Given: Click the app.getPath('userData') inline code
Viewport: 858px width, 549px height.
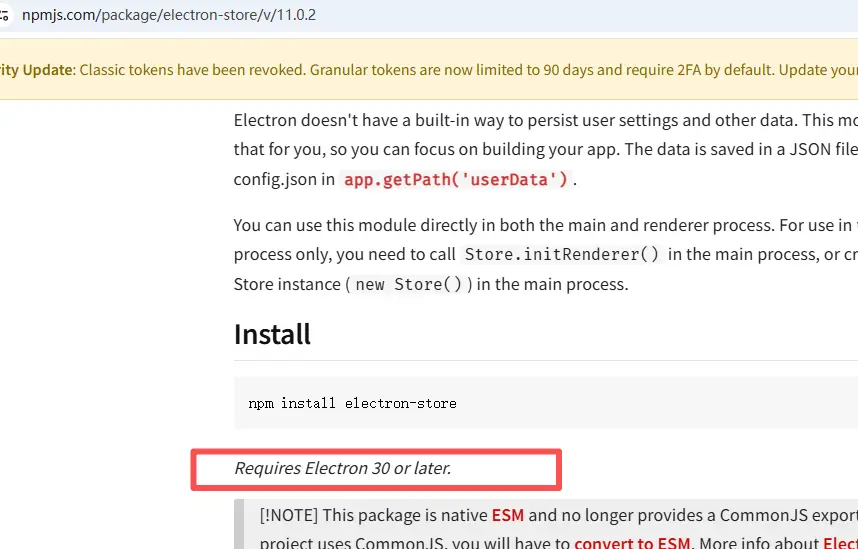Looking at the screenshot, I should (x=456, y=180).
